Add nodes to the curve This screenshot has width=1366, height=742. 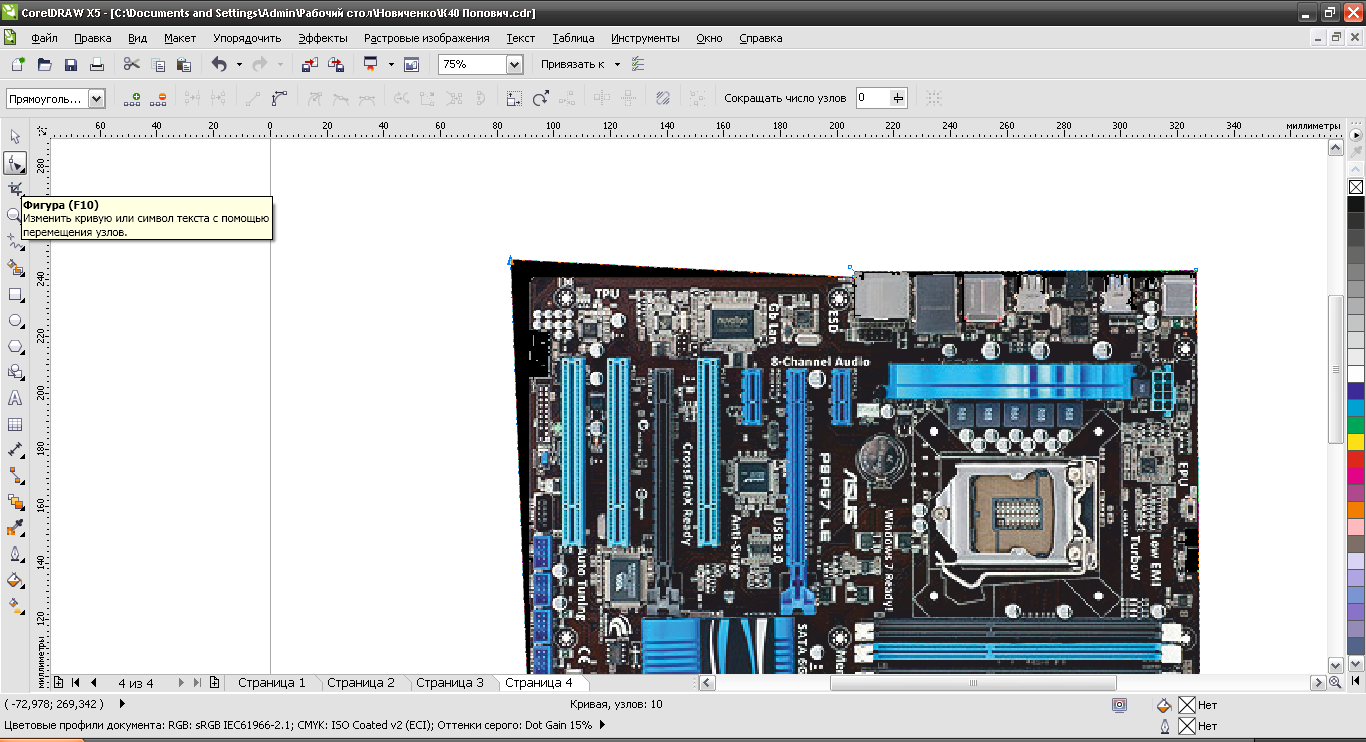tap(132, 98)
